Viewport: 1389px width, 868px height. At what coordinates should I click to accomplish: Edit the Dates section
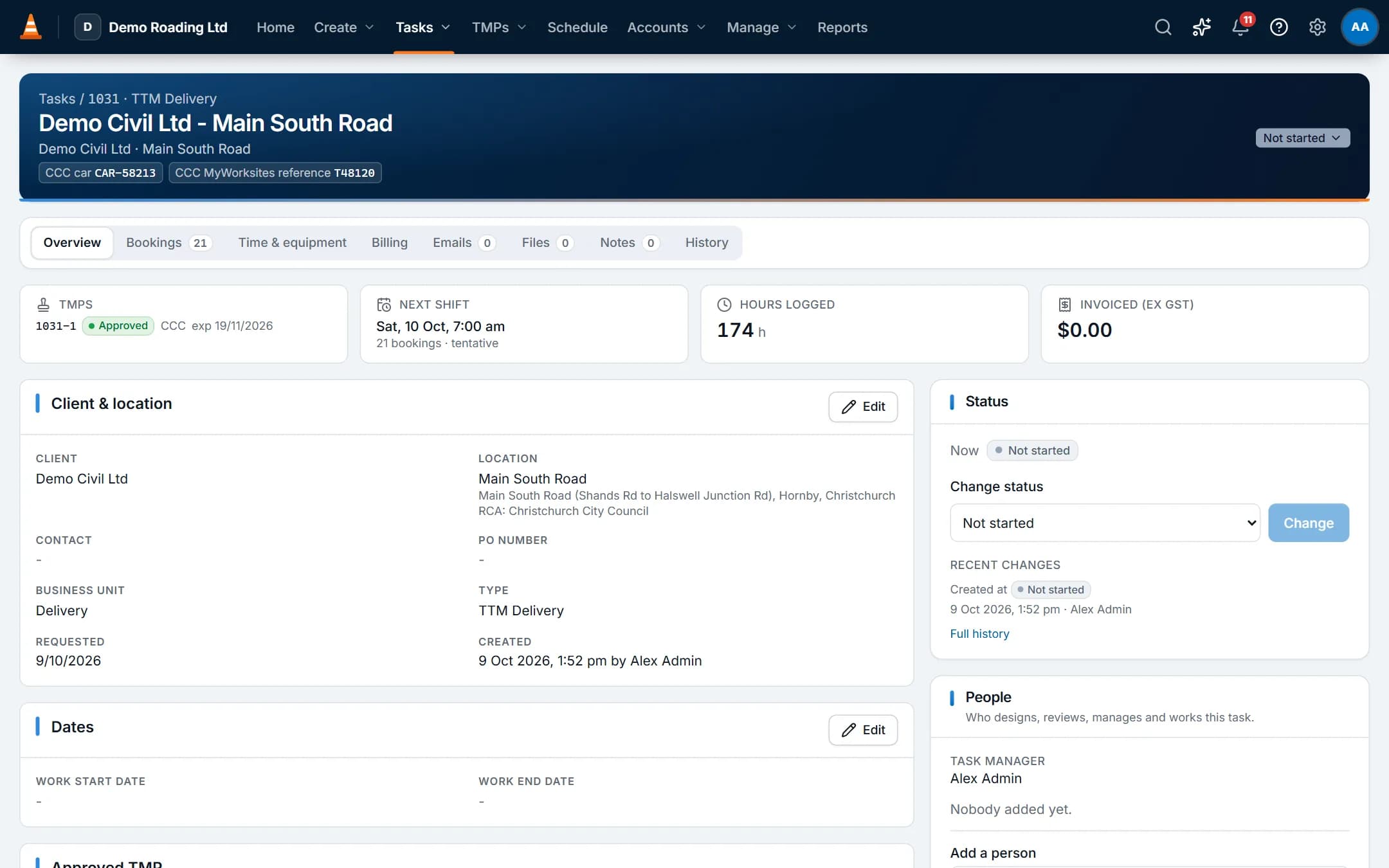point(862,730)
